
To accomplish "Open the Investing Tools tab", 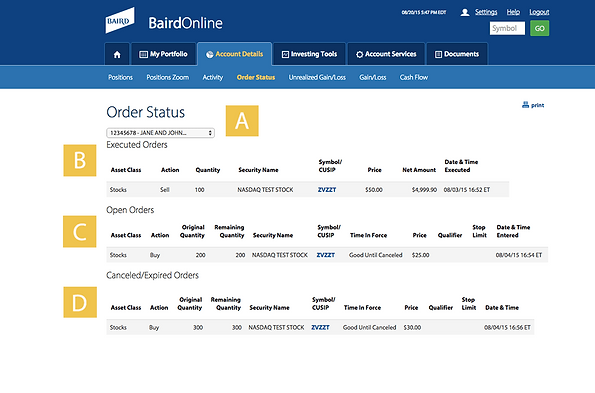I will click(309, 54).
